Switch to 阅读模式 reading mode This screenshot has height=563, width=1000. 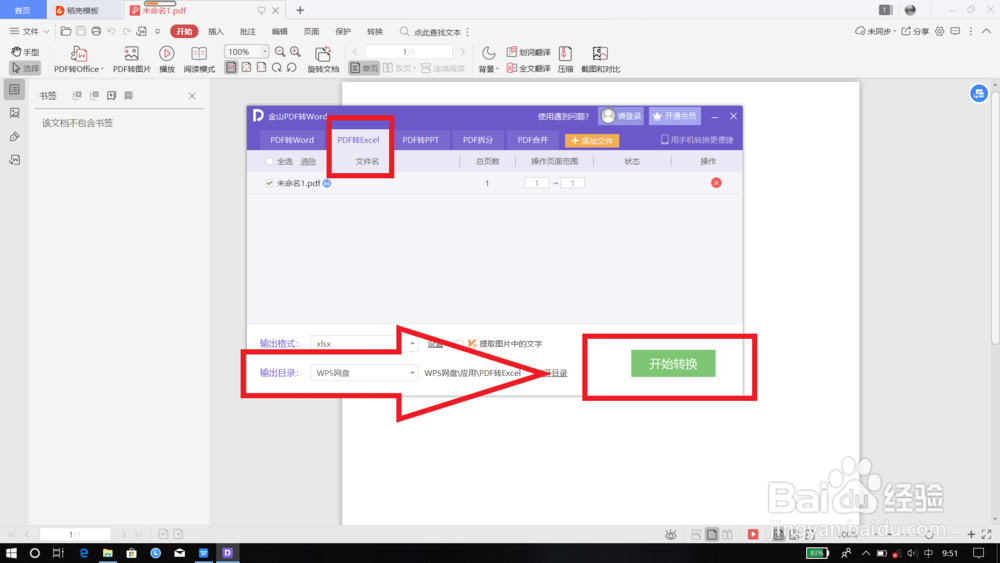coord(199,60)
